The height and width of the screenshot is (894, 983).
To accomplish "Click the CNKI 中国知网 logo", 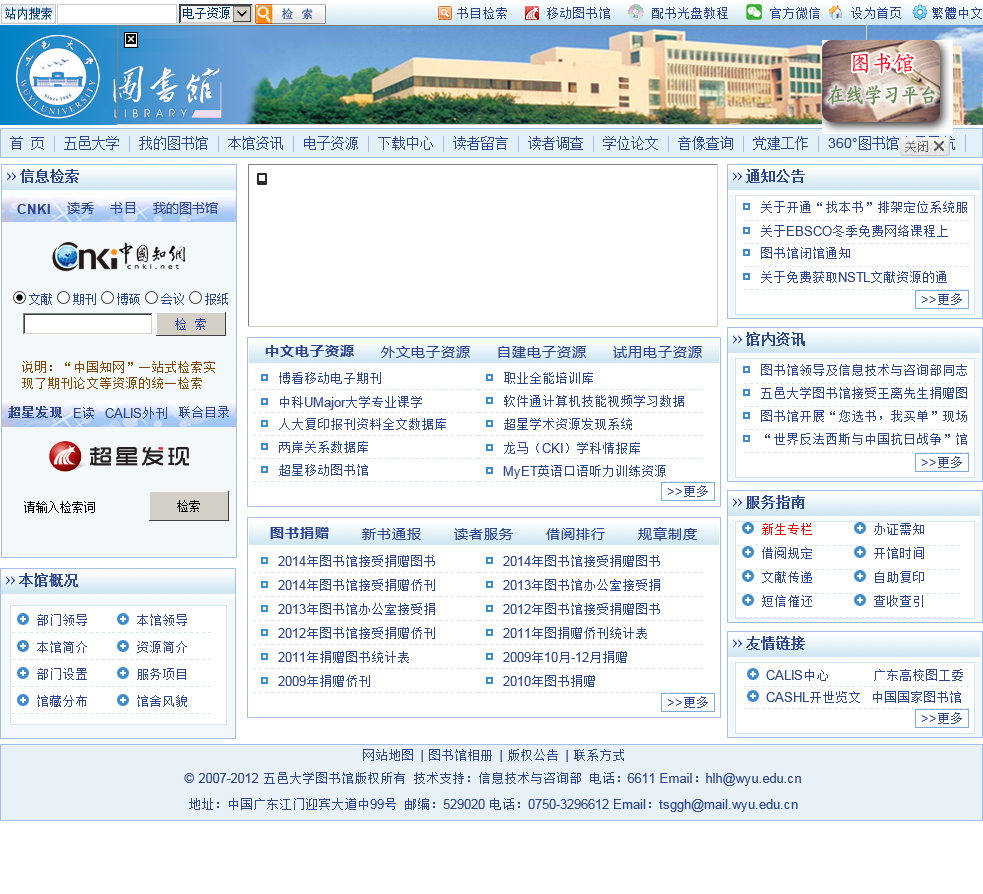I will [x=118, y=256].
